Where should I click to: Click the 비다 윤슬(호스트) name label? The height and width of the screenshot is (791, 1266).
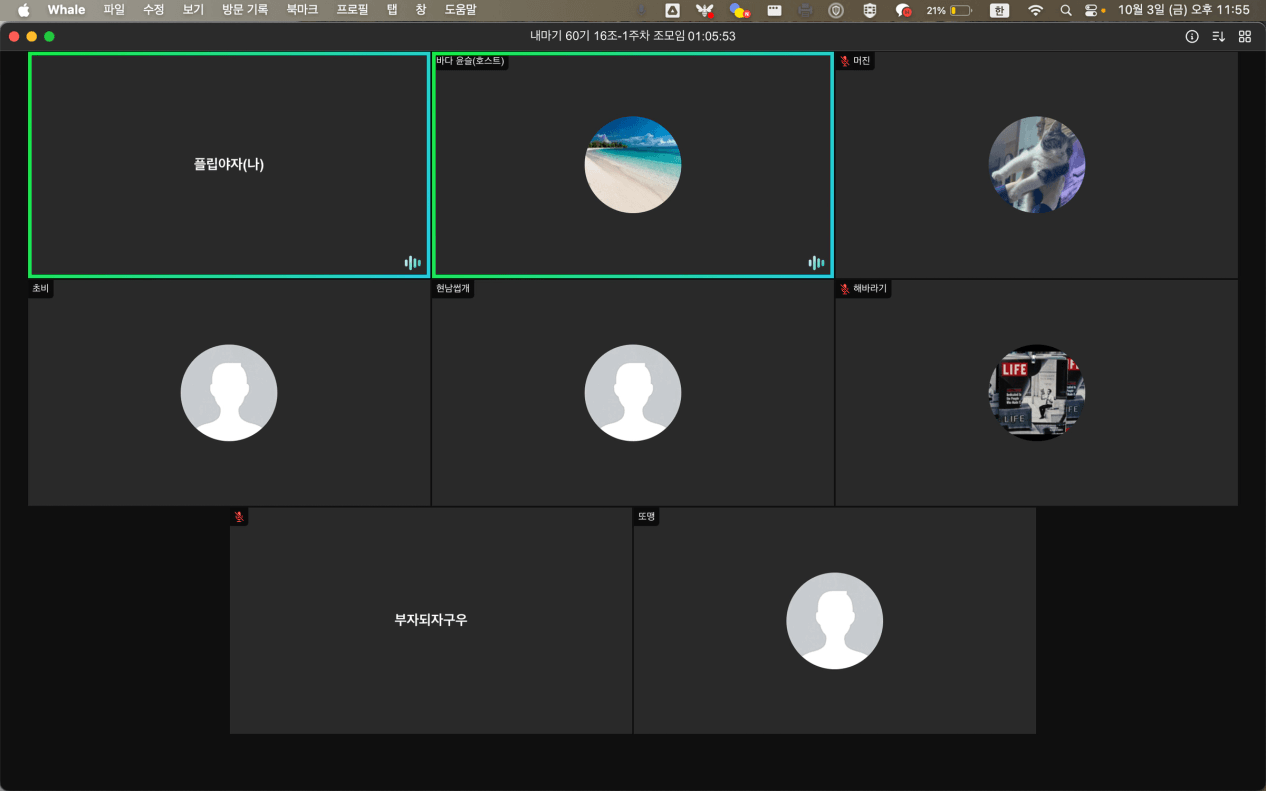[470, 61]
